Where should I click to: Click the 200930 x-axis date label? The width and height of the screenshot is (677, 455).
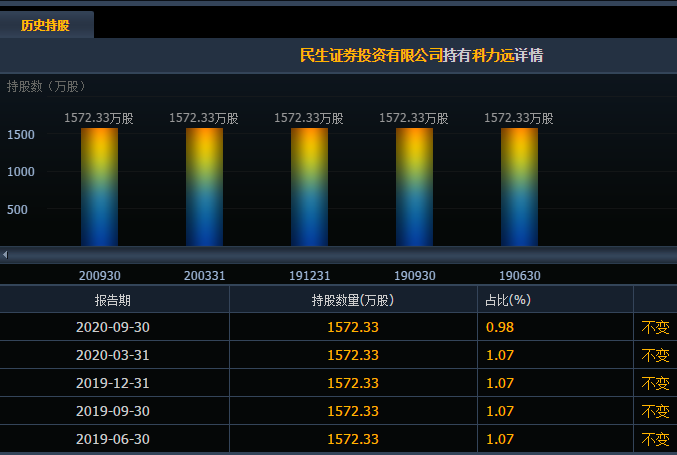pos(100,275)
